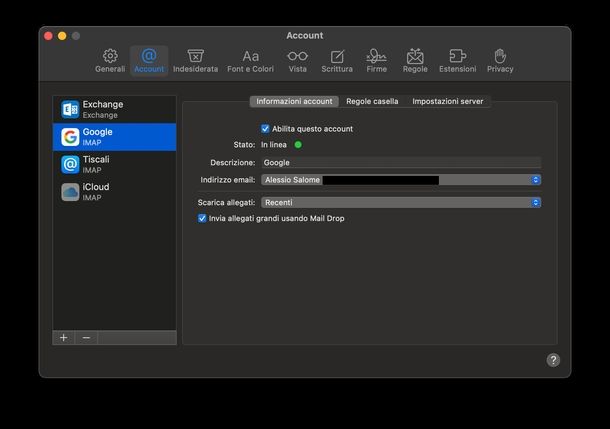Open Font e Colori settings

pos(250,60)
